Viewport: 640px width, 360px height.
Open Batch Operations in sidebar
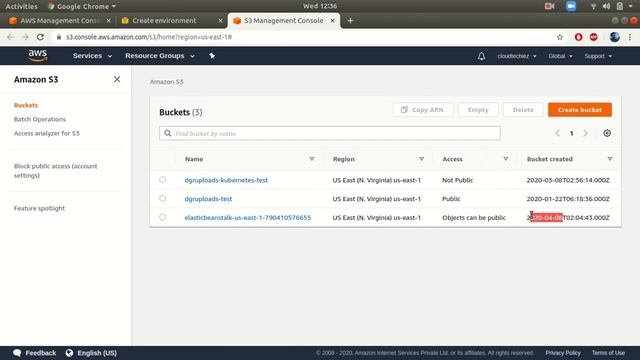[x=40, y=119]
